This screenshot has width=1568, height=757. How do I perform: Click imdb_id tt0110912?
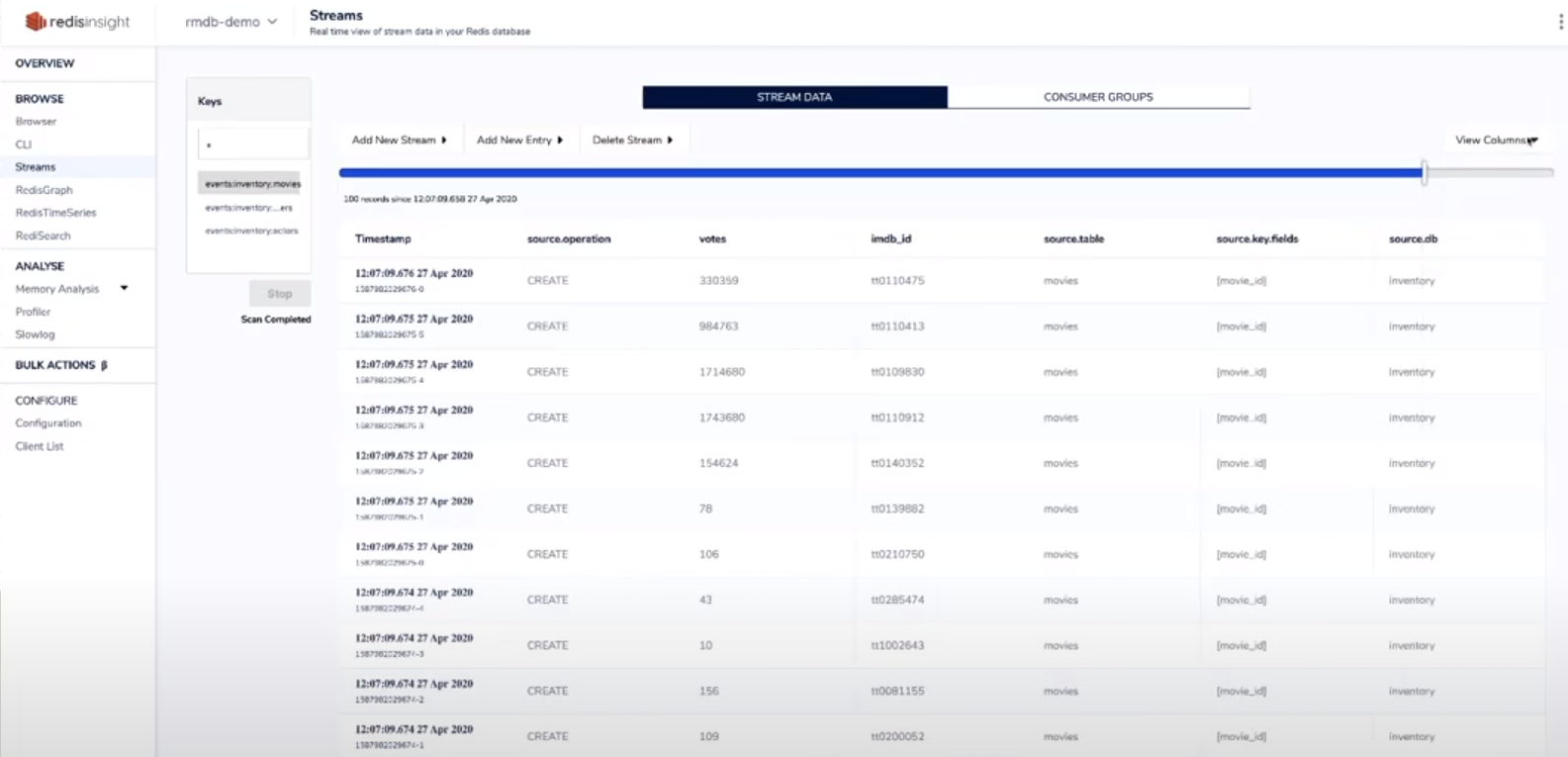click(897, 418)
